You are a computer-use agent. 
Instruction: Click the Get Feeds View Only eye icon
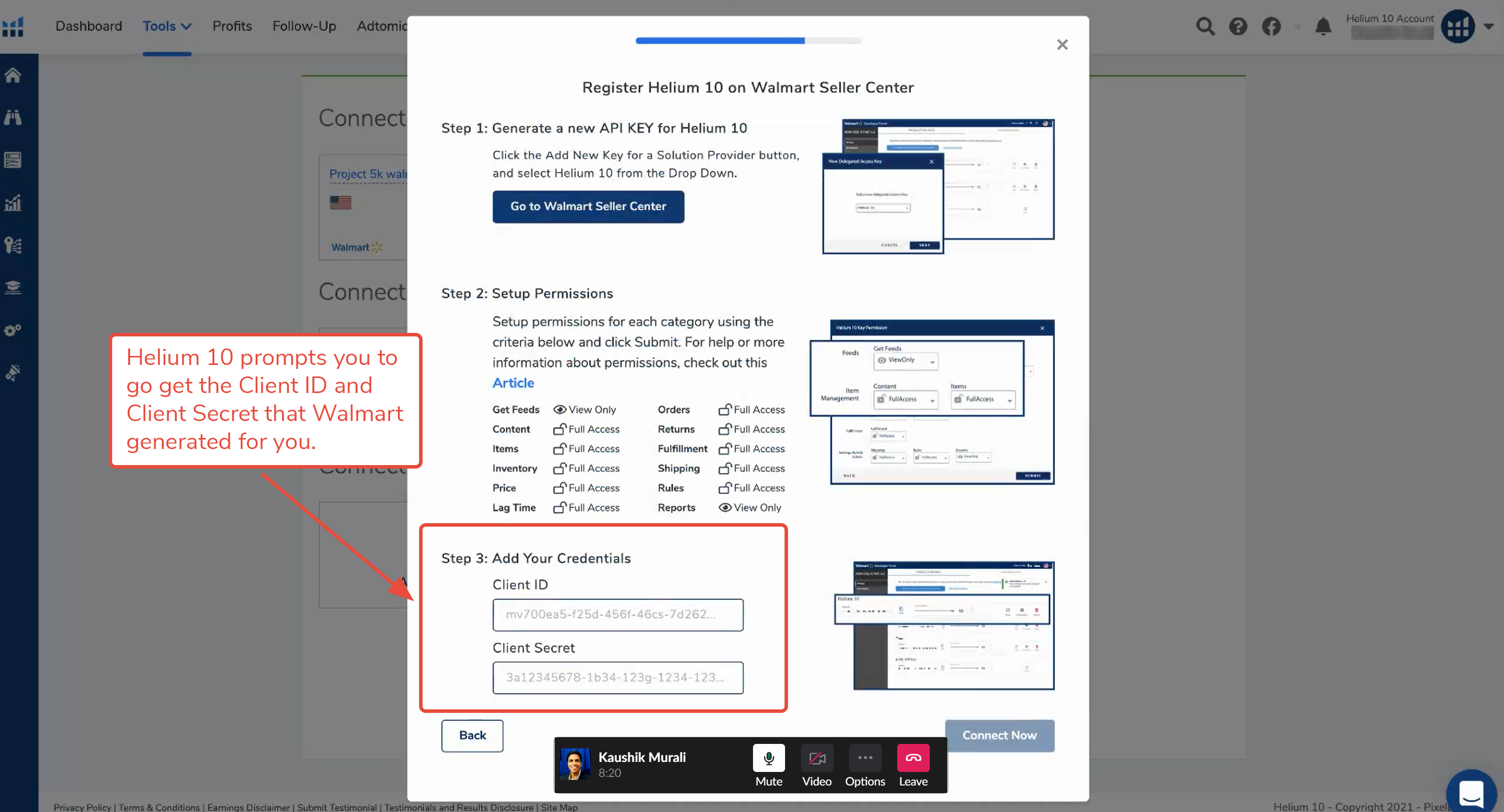click(x=559, y=409)
